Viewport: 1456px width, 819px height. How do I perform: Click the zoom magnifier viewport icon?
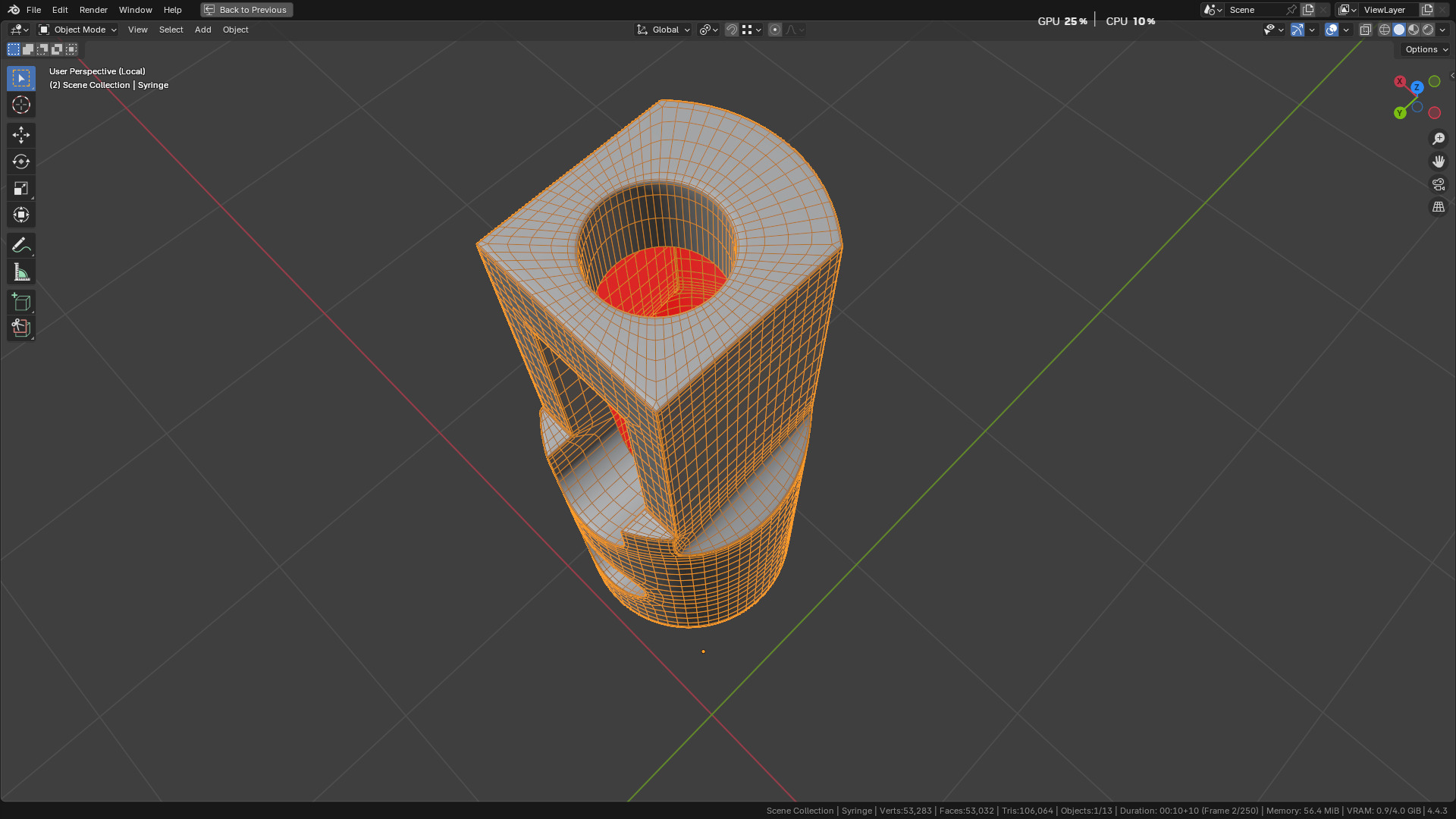(x=1438, y=139)
